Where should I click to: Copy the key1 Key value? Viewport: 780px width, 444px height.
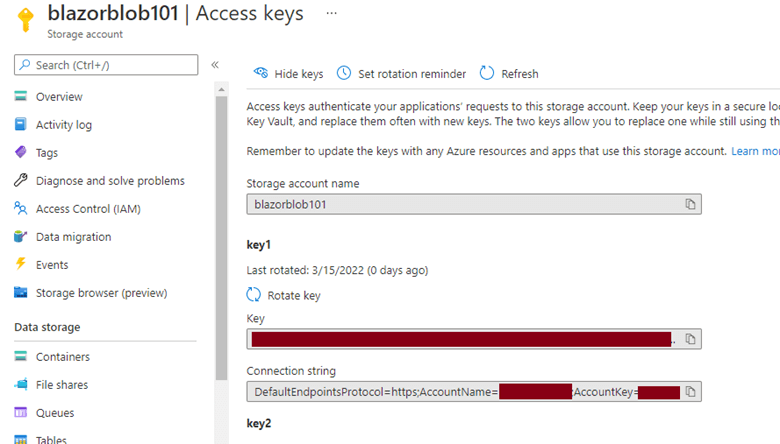tap(690, 339)
